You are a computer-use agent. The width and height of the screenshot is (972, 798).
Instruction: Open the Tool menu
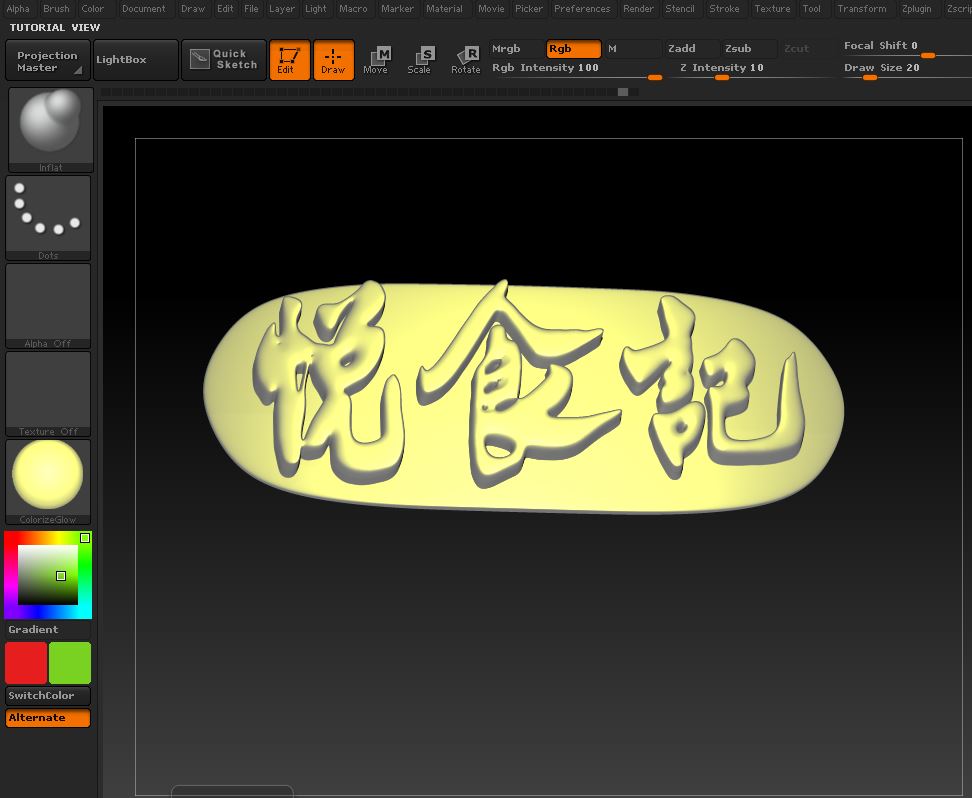(x=811, y=9)
